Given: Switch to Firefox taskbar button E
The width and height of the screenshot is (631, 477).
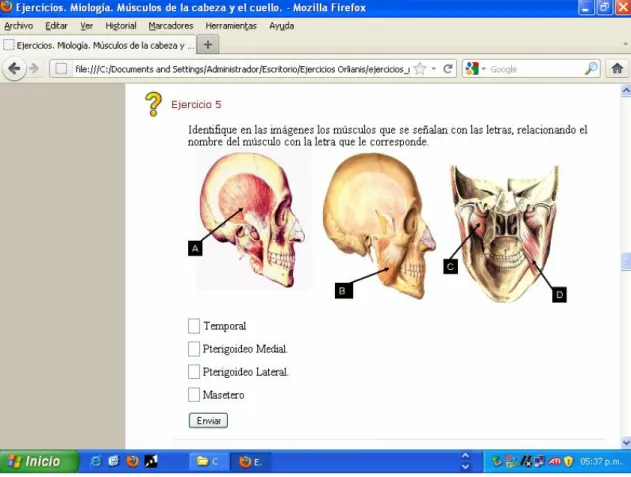Looking at the screenshot, I should click(251, 462).
